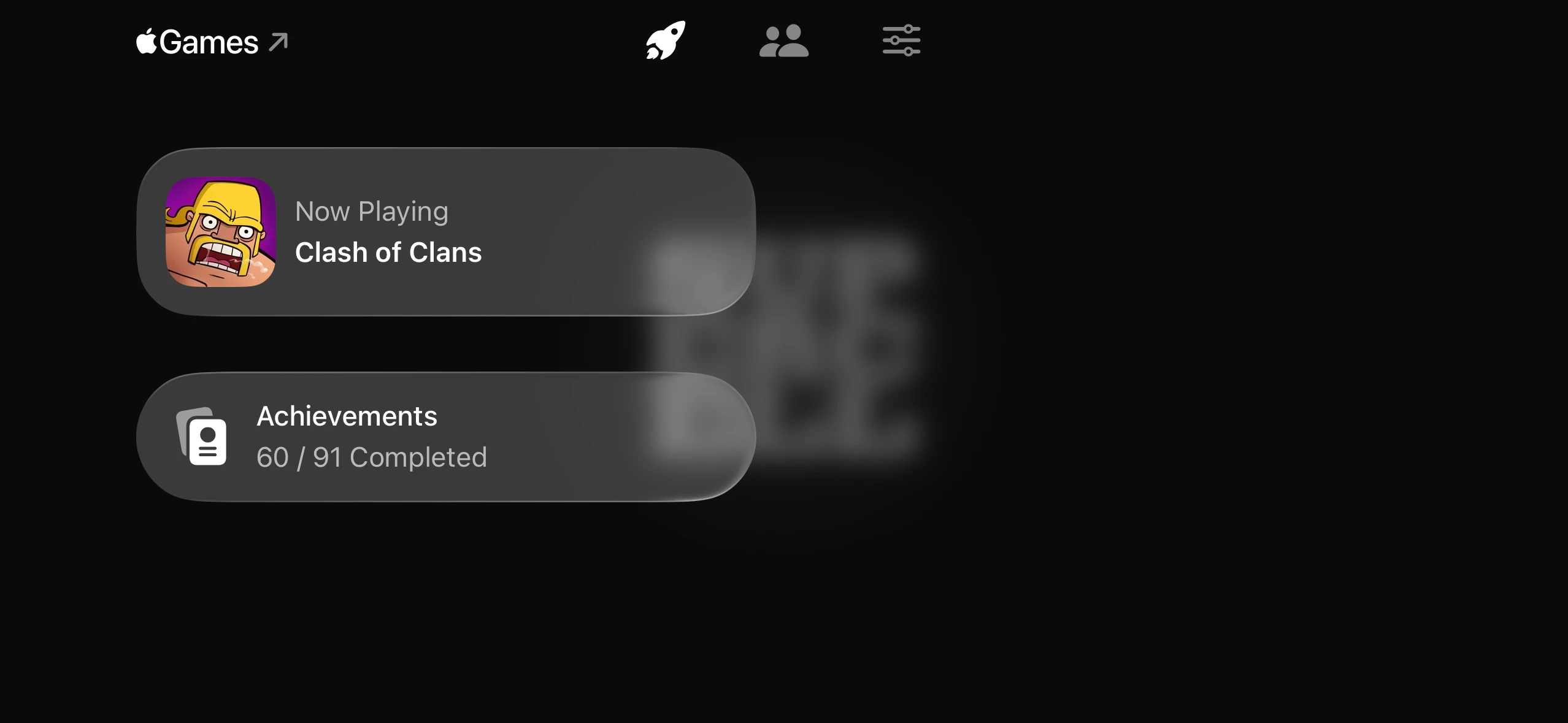Screen dimensions: 1568x723
Task: Open the Achievements card
Action: 446,437
